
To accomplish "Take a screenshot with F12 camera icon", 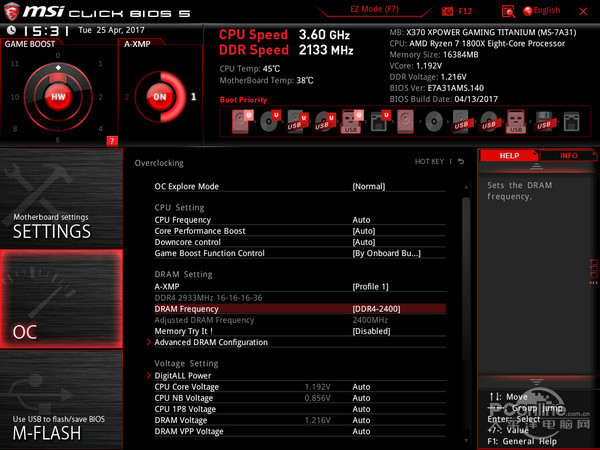I will tap(447, 11).
